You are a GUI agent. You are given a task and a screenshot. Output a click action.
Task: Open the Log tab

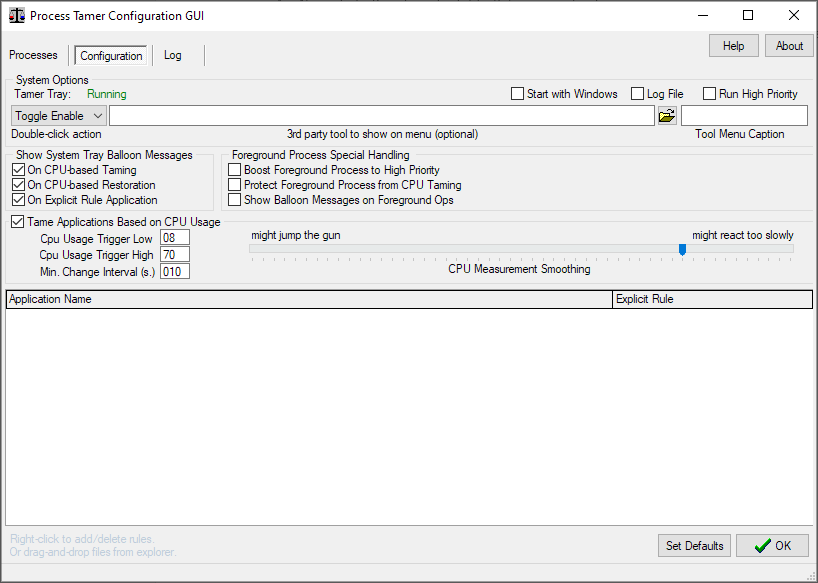coord(173,55)
